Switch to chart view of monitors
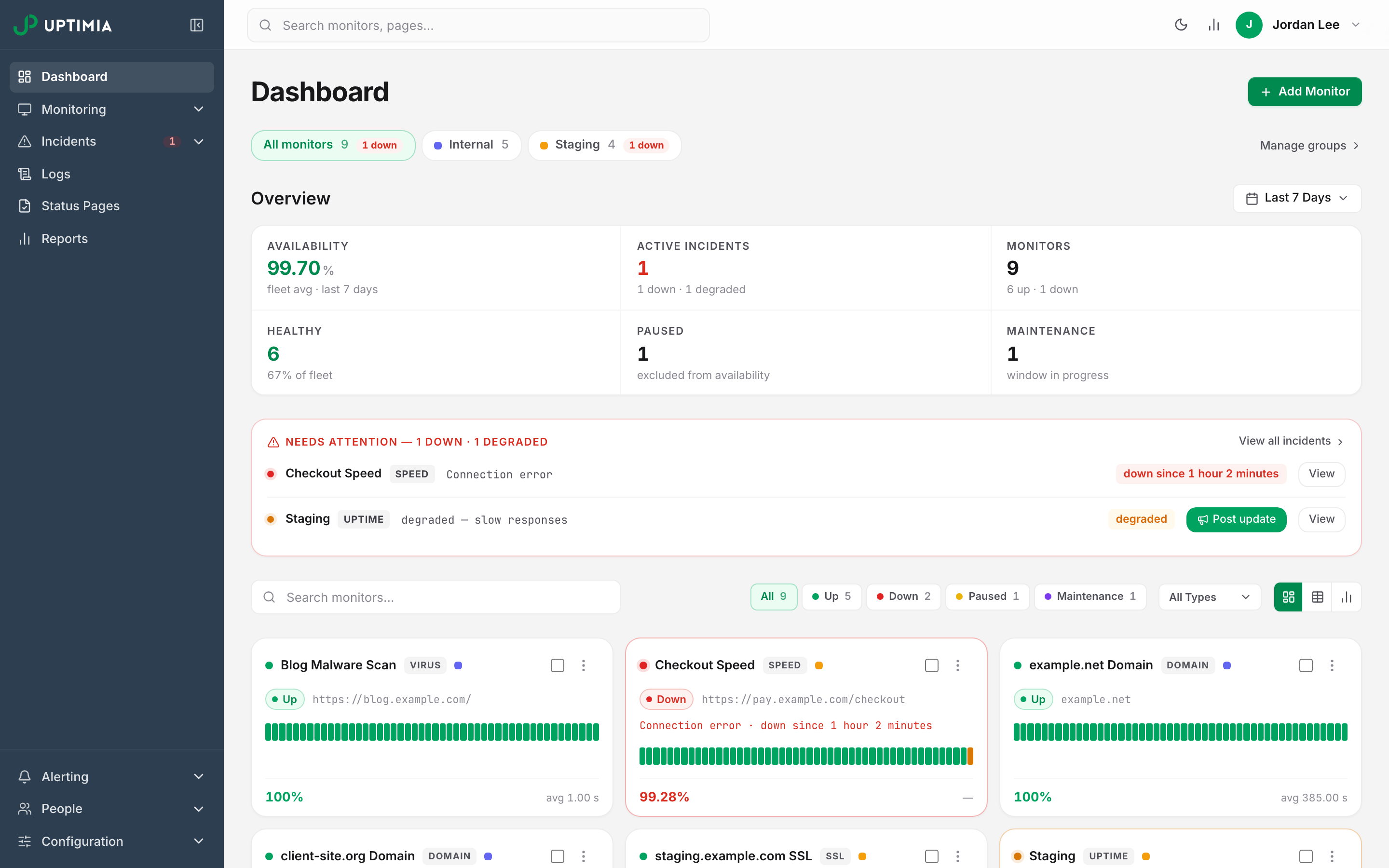The width and height of the screenshot is (1389, 868). pyautogui.click(x=1347, y=597)
